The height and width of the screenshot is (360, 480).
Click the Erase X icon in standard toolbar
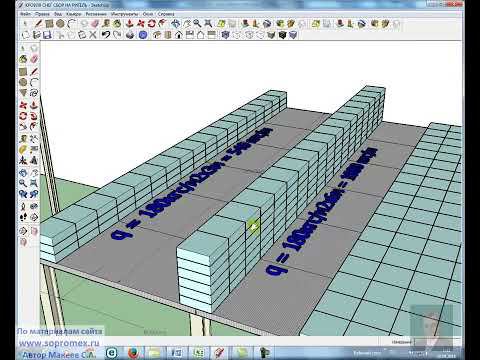tap(93, 35)
